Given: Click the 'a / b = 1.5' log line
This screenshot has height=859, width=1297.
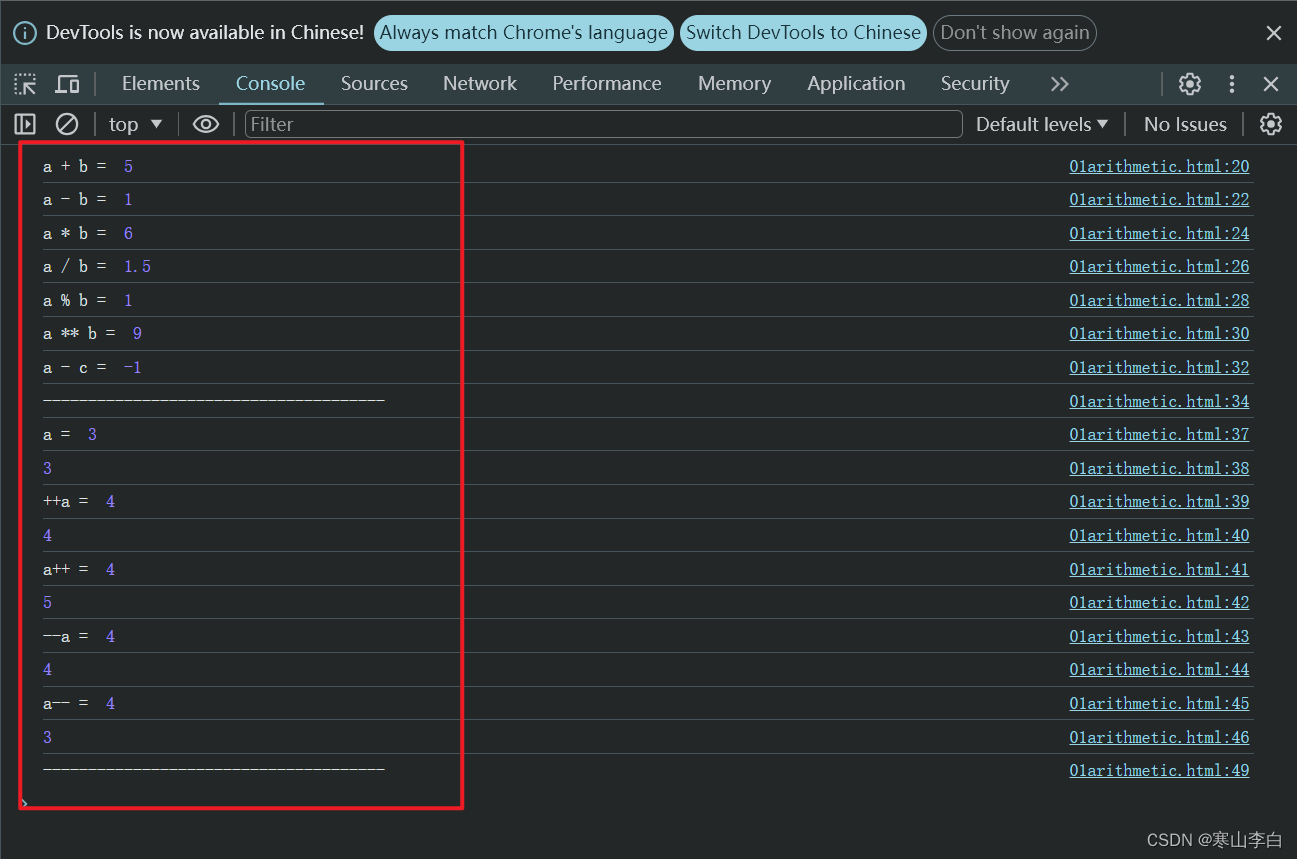Looking at the screenshot, I should coord(97,267).
